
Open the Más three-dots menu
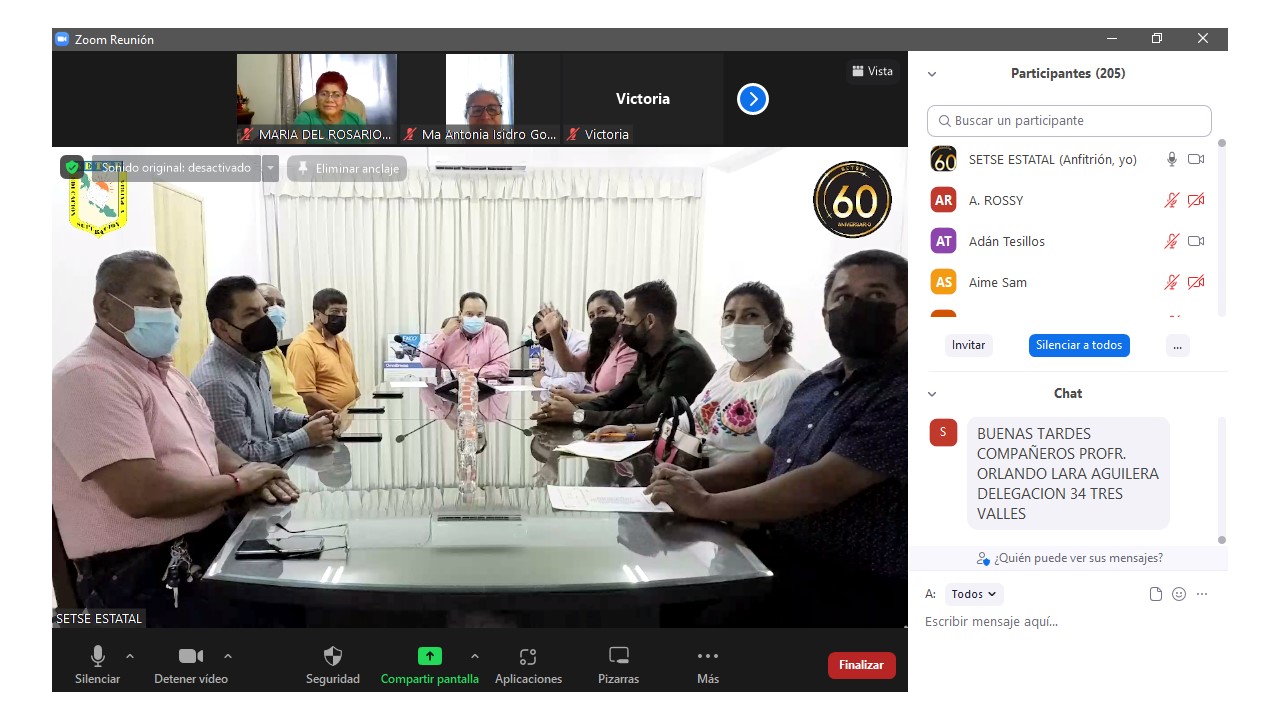coord(708,656)
